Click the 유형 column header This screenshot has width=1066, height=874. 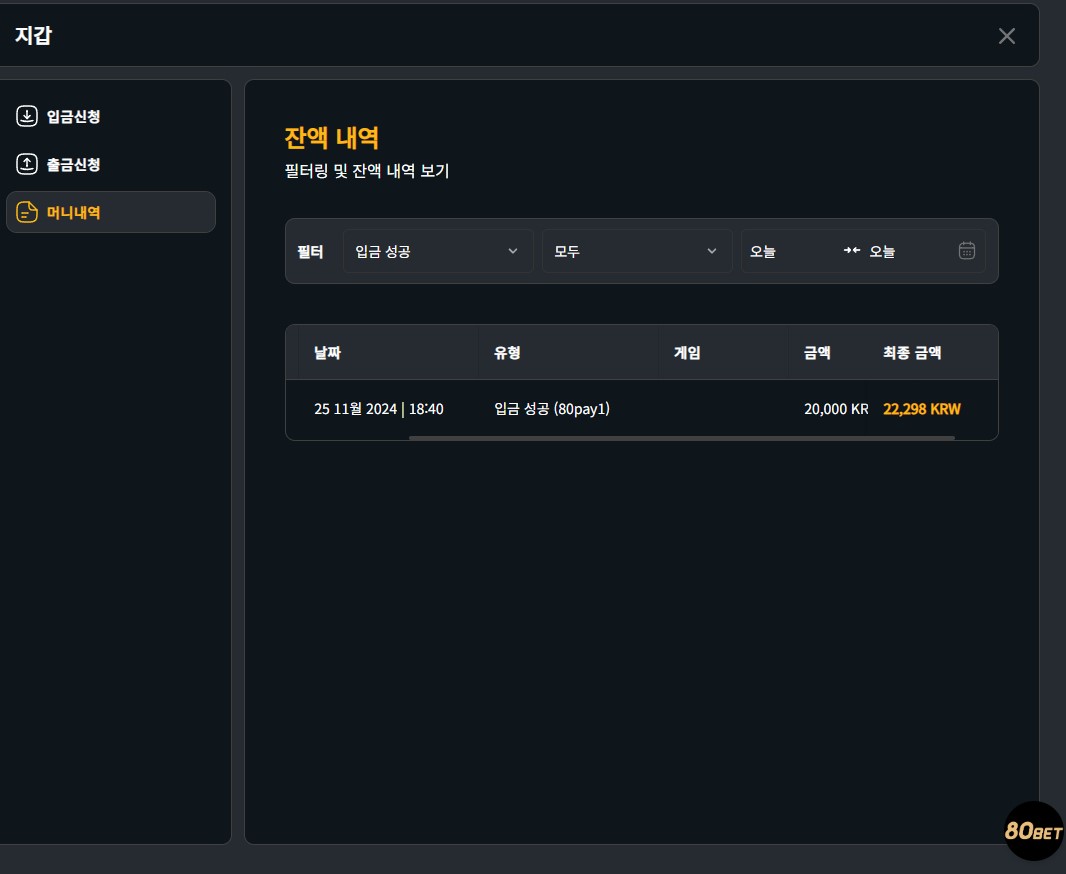pyautogui.click(x=507, y=353)
